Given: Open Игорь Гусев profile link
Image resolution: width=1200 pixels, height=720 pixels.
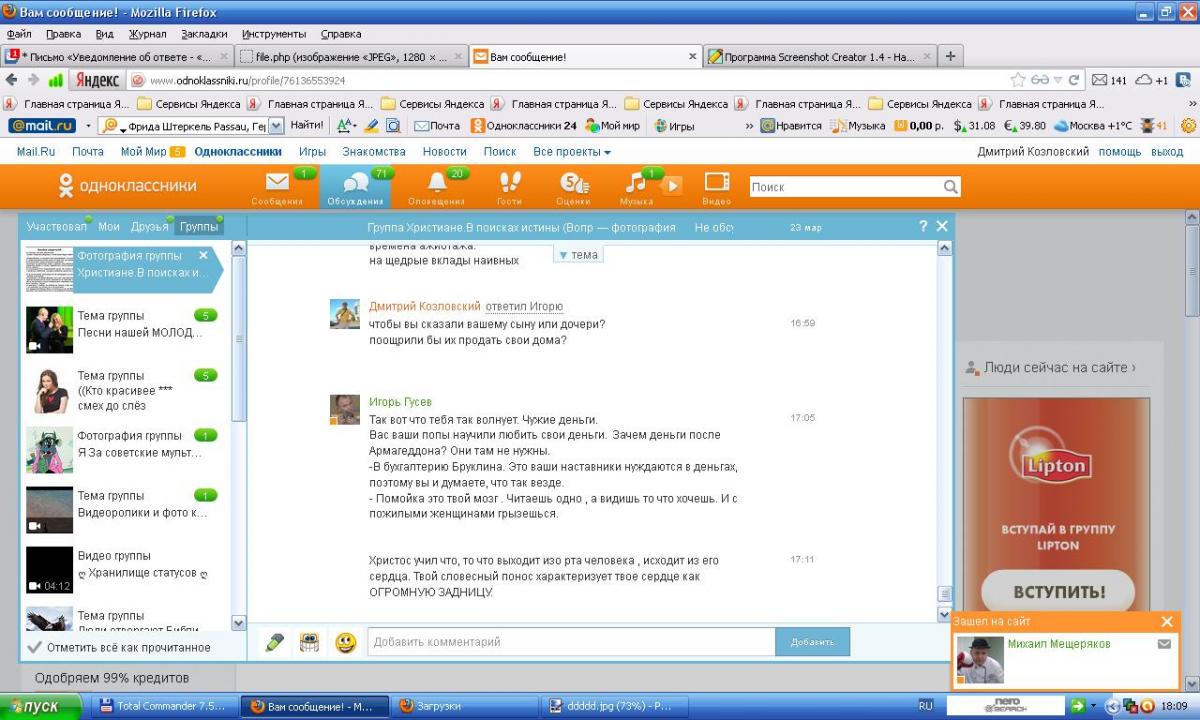Looking at the screenshot, I should pyautogui.click(x=400, y=402).
